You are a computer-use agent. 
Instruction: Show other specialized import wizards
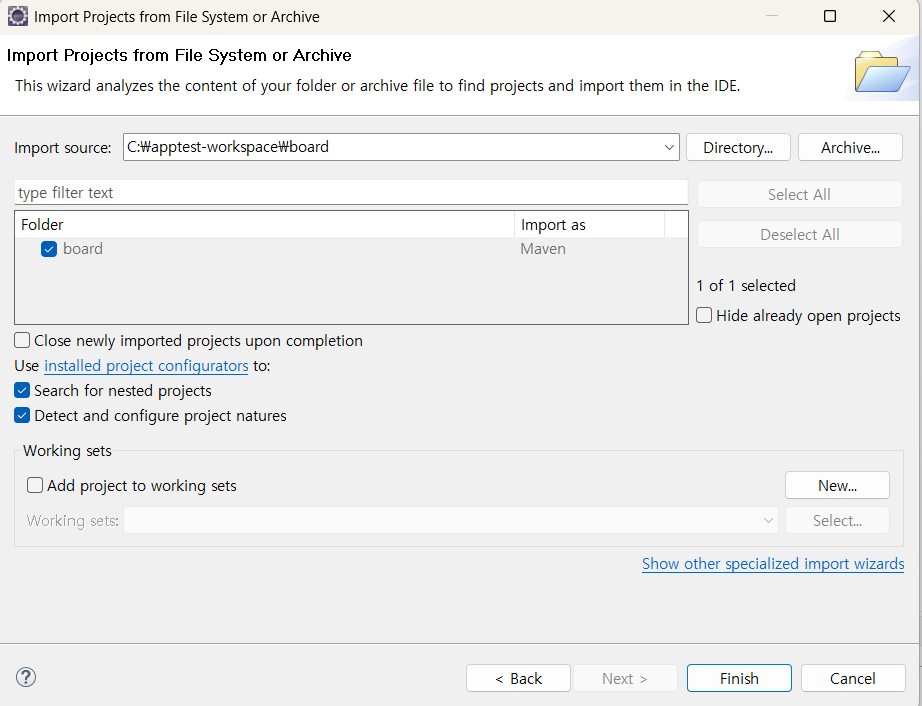772,564
